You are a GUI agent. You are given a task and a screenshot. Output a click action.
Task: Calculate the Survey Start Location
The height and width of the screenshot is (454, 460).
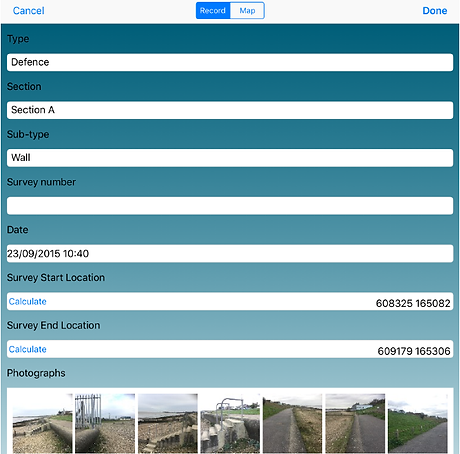(28, 302)
